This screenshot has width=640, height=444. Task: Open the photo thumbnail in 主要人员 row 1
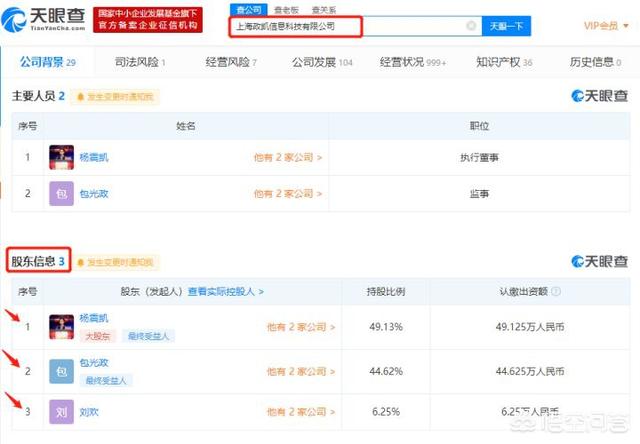(62, 157)
